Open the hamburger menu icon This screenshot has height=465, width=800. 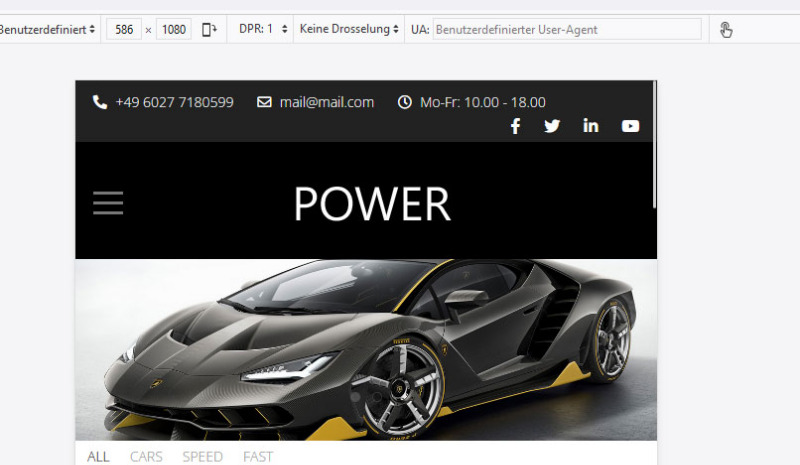point(108,203)
